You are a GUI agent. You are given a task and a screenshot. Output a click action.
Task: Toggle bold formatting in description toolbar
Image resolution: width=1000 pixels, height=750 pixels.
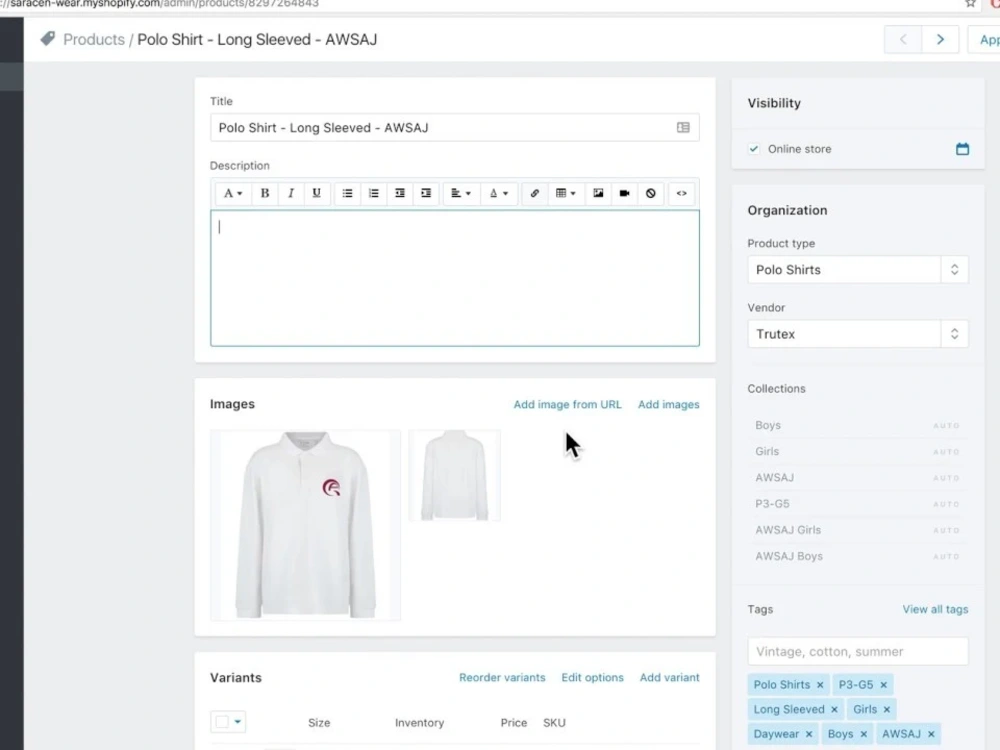coord(265,193)
